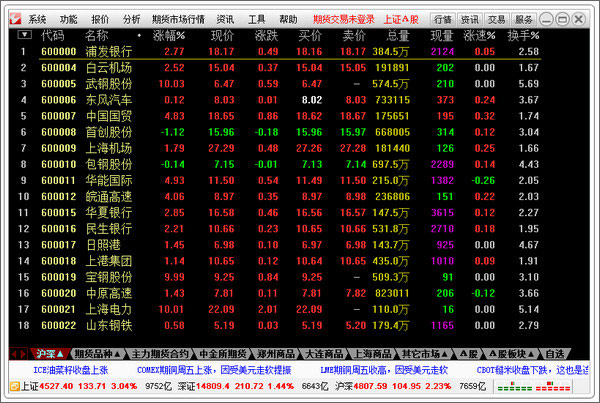The width and height of the screenshot is (600, 403).
Task: Click the tab scroll left arrow
Action: coord(14,354)
